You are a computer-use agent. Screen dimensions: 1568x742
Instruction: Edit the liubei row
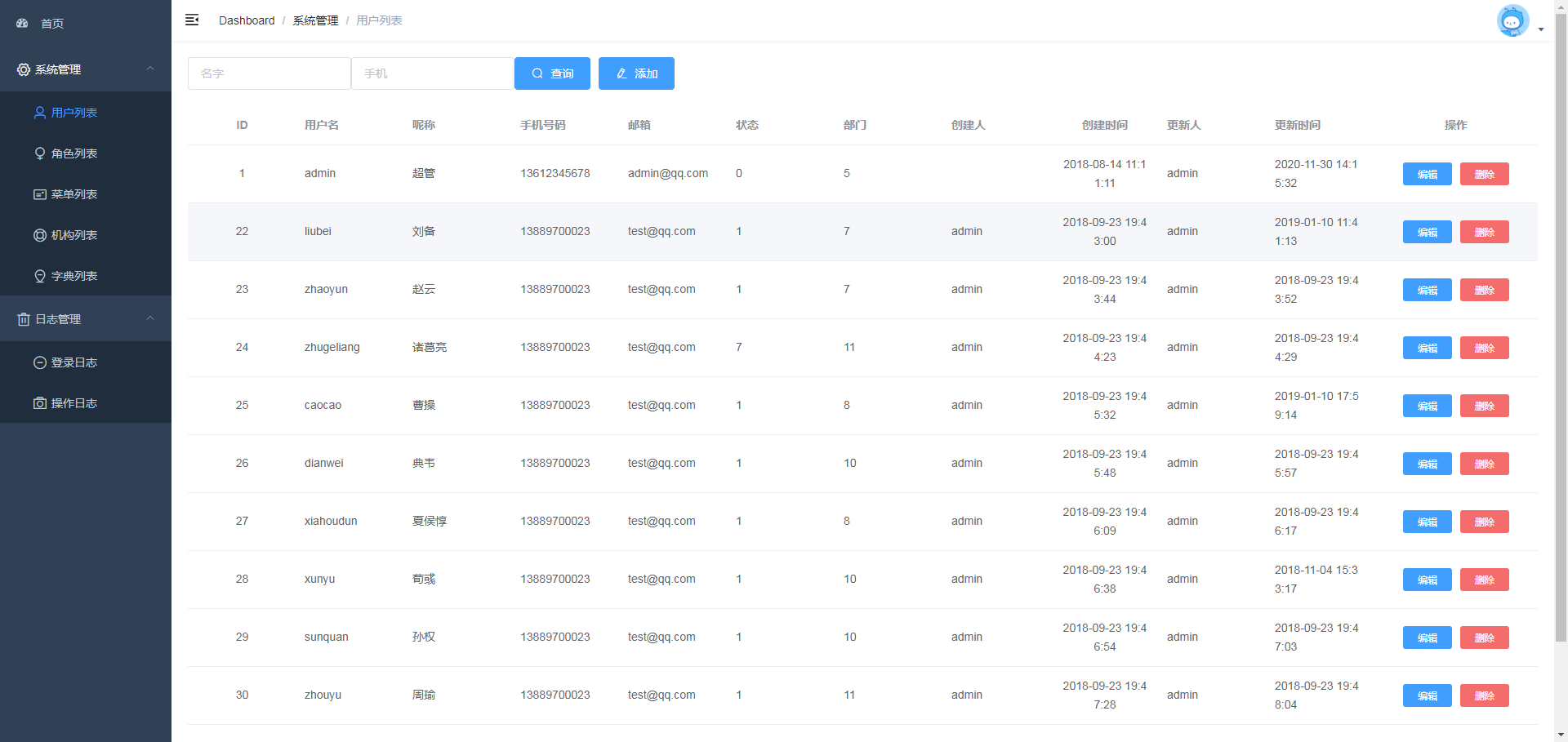[x=1428, y=232]
